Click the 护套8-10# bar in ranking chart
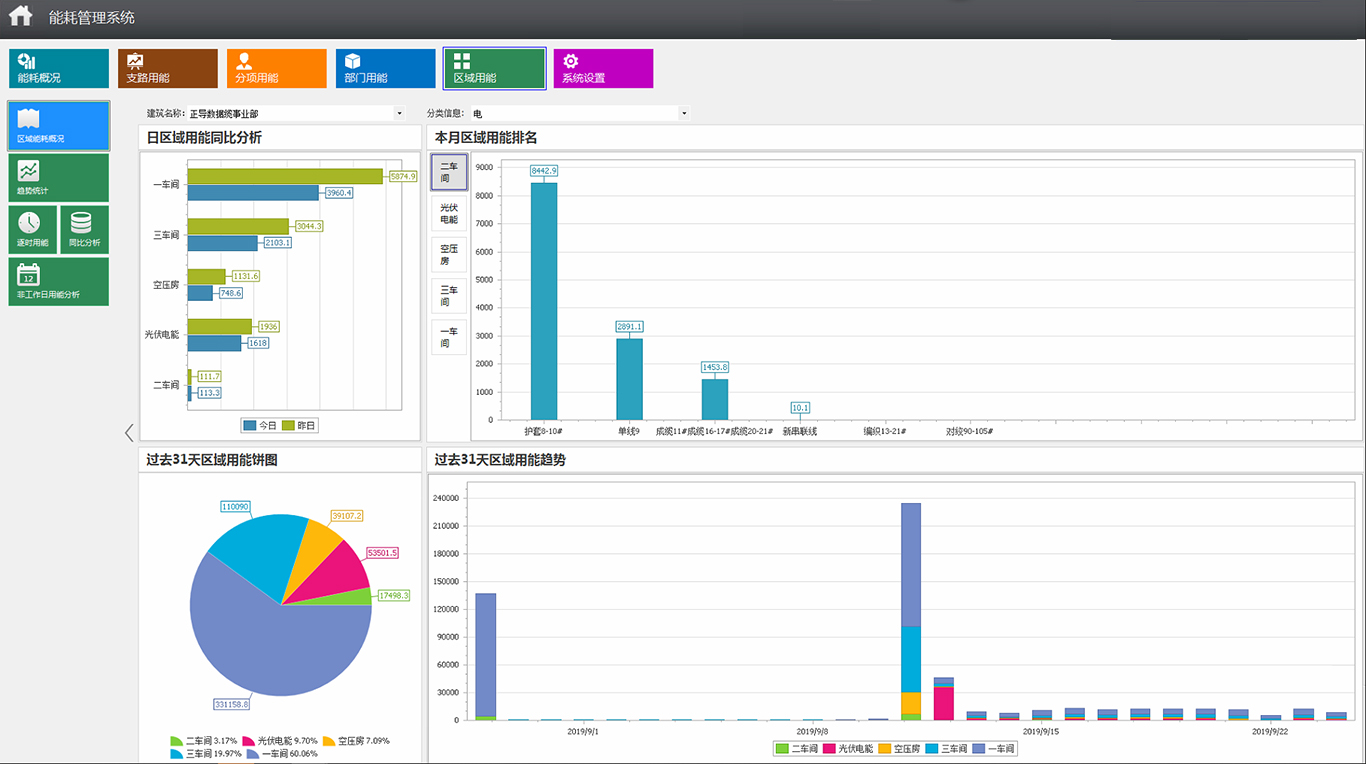The height and width of the screenshot is (764, 1366). pyautogui.click(x=544, y=301)
